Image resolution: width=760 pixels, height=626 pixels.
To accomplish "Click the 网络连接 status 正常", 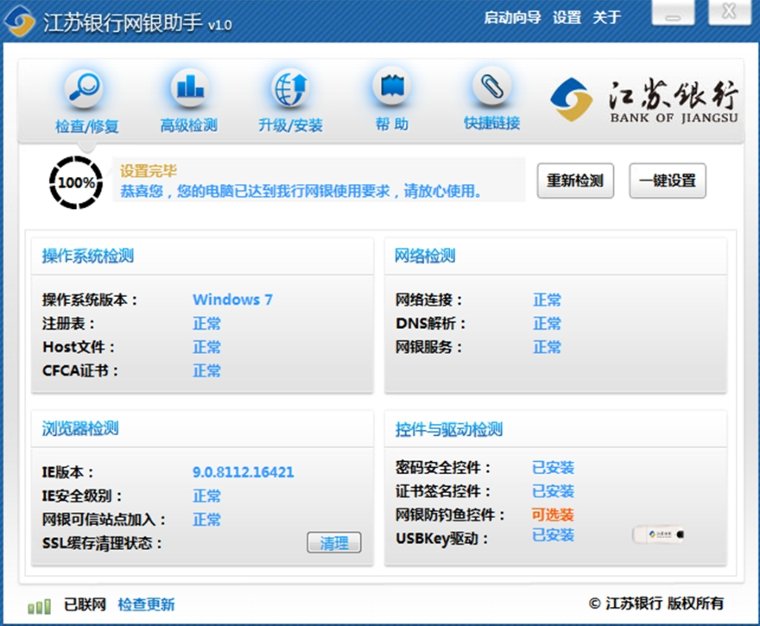I will click(547, 300).
